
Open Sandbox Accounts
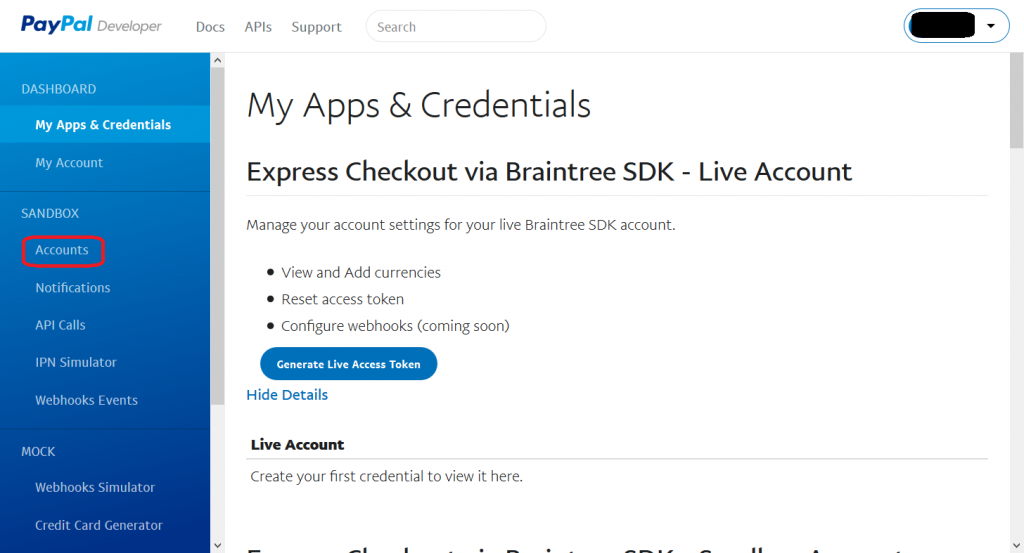coord(62,250)
